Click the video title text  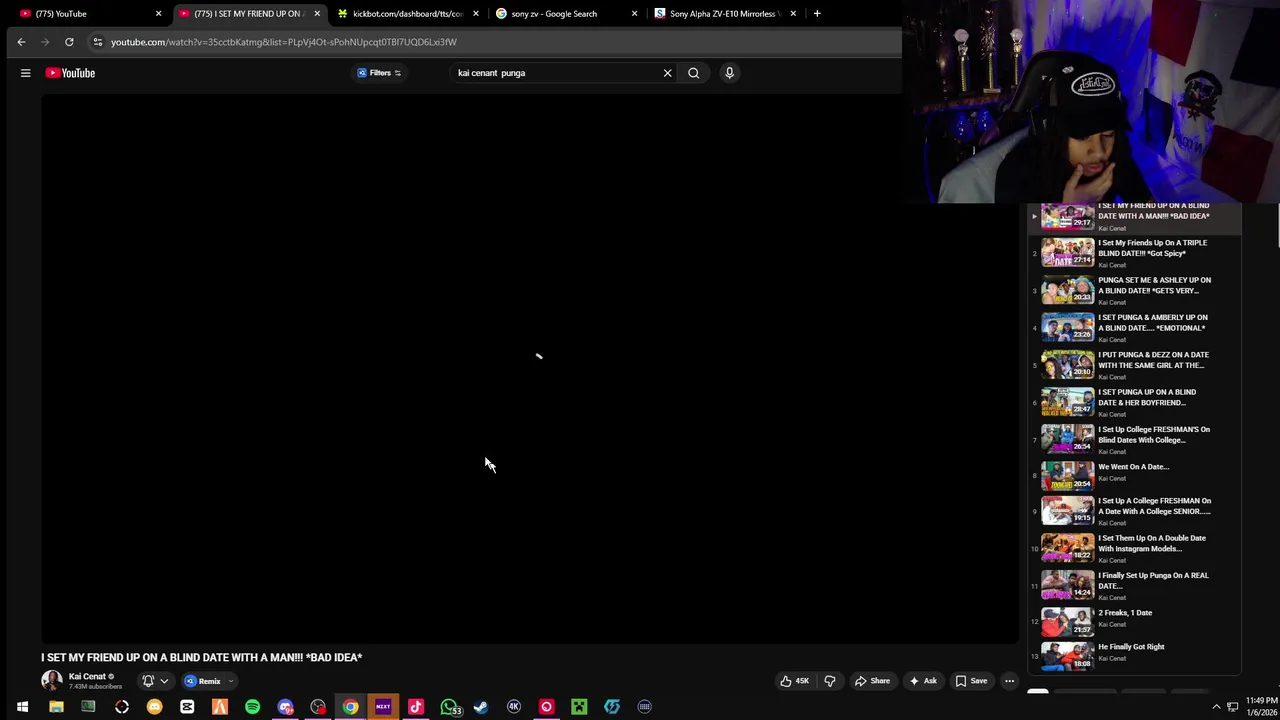coord(201,657)
